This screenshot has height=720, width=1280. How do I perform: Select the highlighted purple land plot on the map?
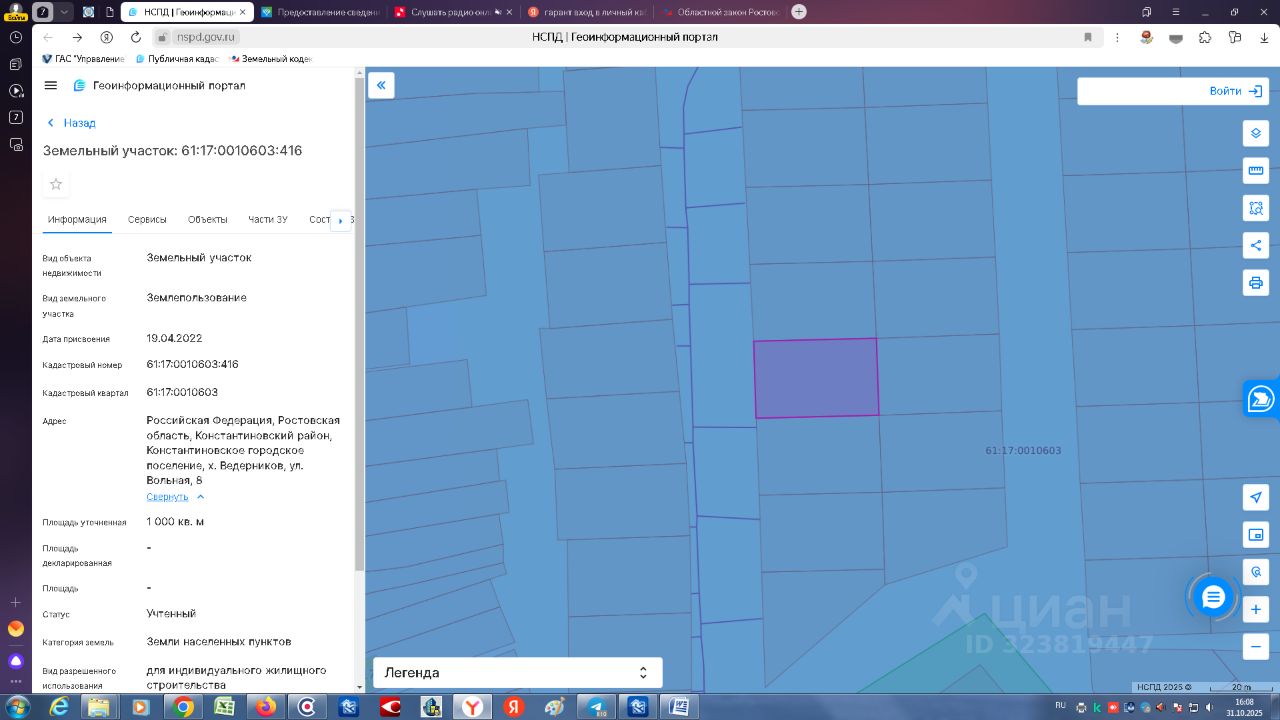tap(816, 378)
